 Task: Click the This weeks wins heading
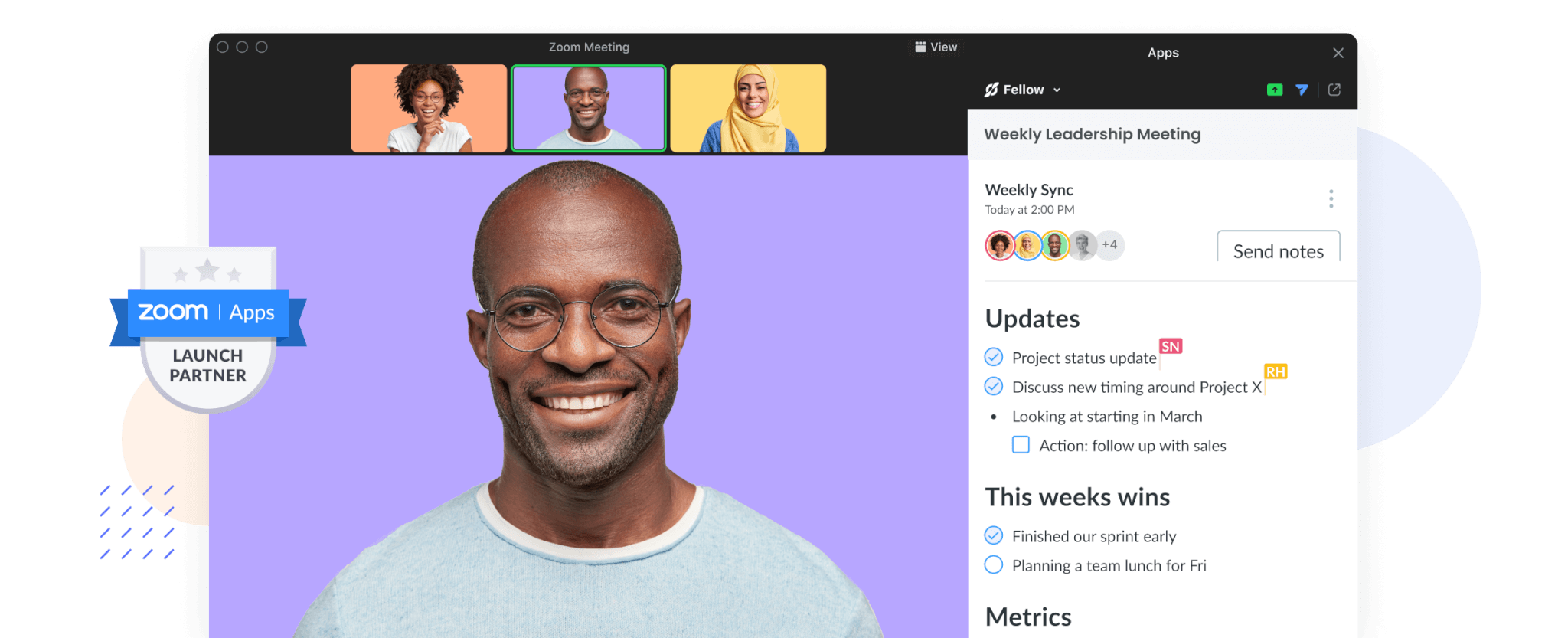[1077, 497]
